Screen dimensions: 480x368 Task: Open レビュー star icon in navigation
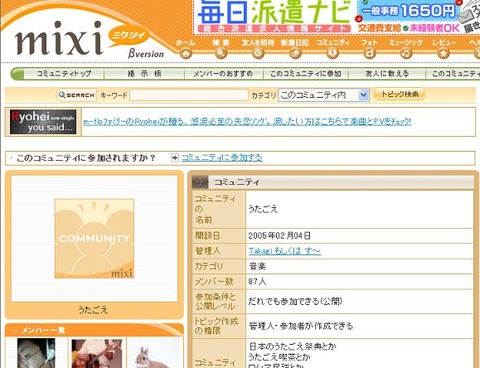tap(443, 53)
